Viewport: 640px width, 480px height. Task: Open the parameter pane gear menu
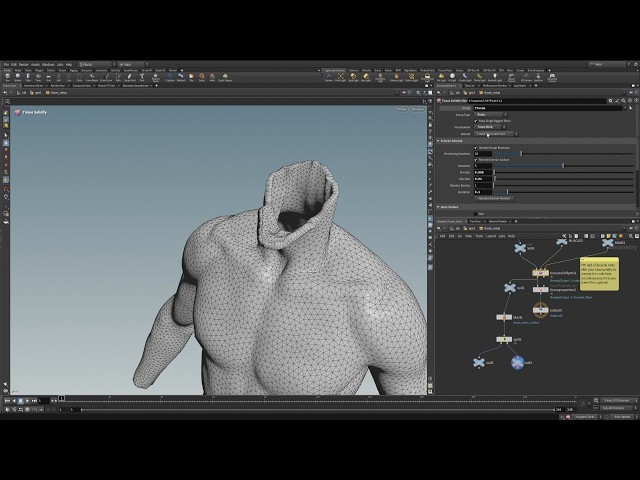(x=610, y=100)
